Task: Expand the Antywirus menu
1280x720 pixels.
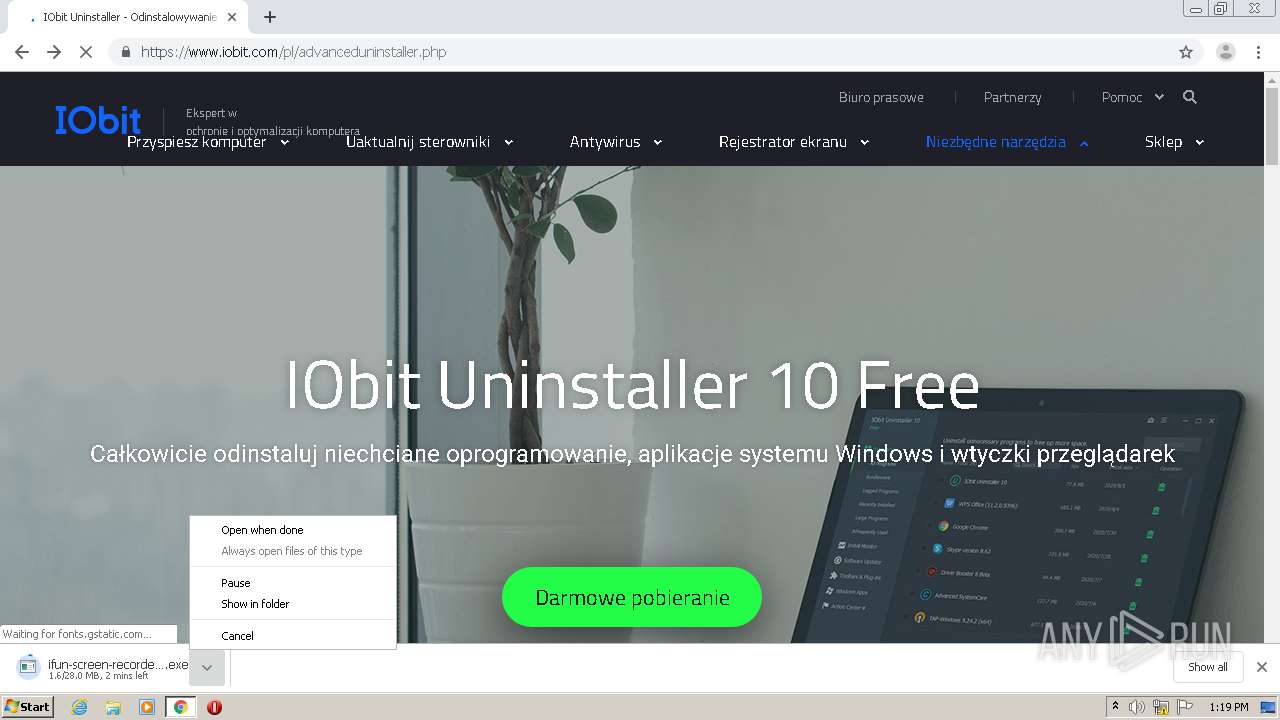Action: click(616, 142)
